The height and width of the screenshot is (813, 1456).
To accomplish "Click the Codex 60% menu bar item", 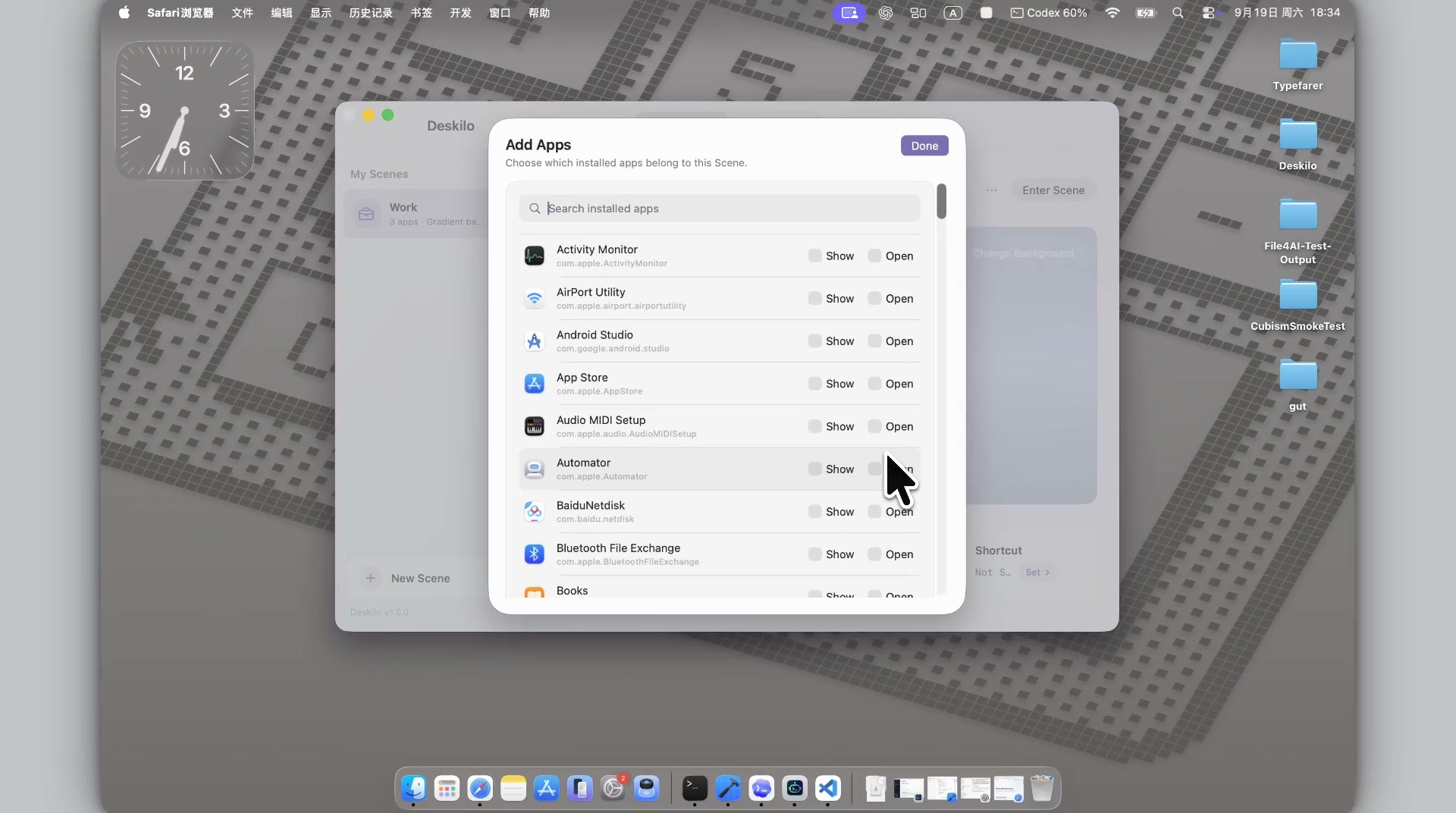I will click(1049, 13).
